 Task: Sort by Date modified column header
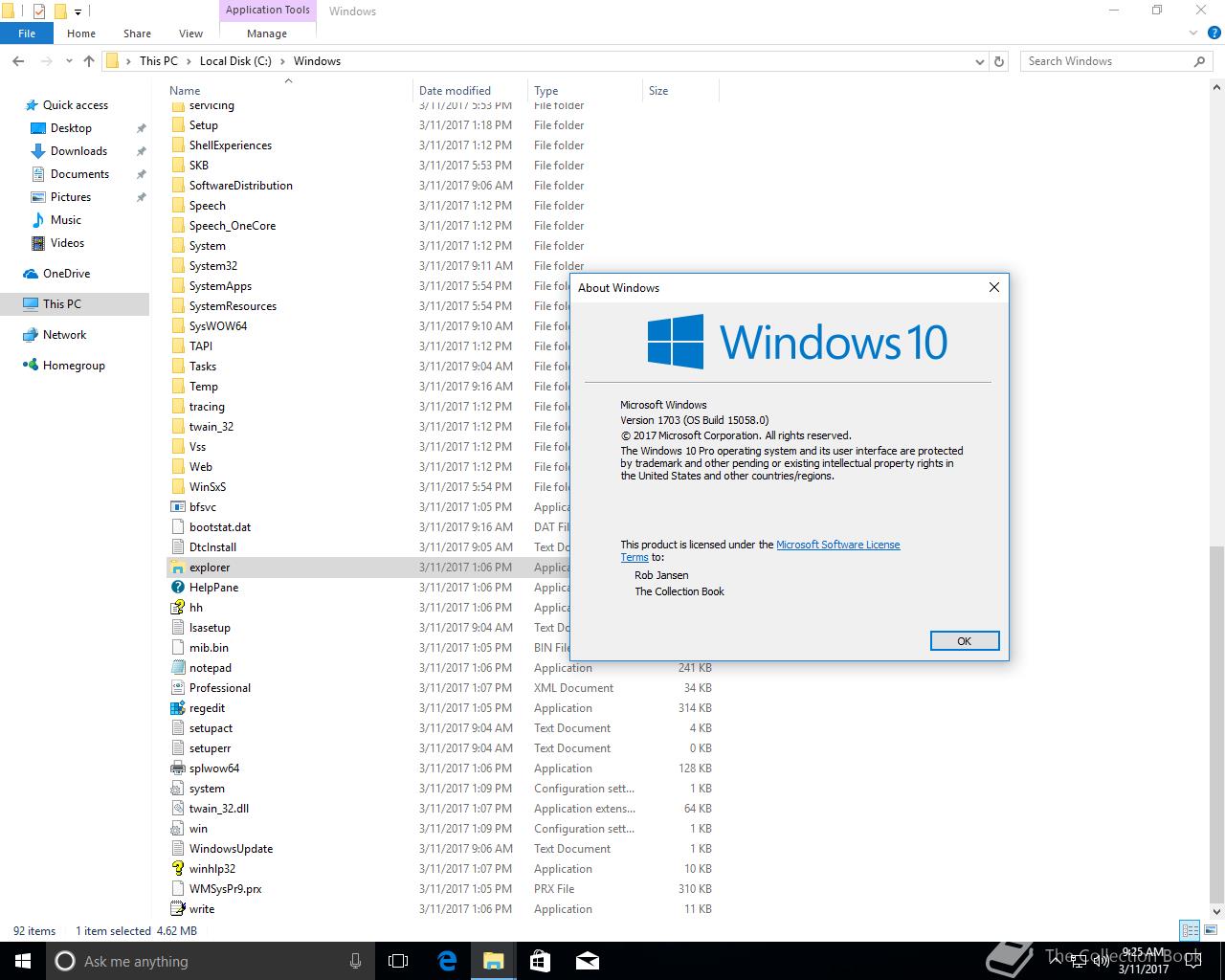pyautogui.click(x=470, y=91)
